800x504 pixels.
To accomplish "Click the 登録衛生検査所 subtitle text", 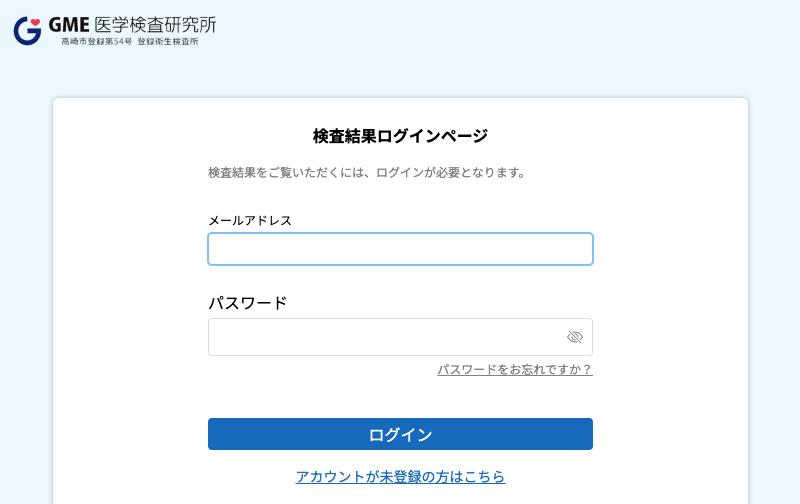I will 168,42.
